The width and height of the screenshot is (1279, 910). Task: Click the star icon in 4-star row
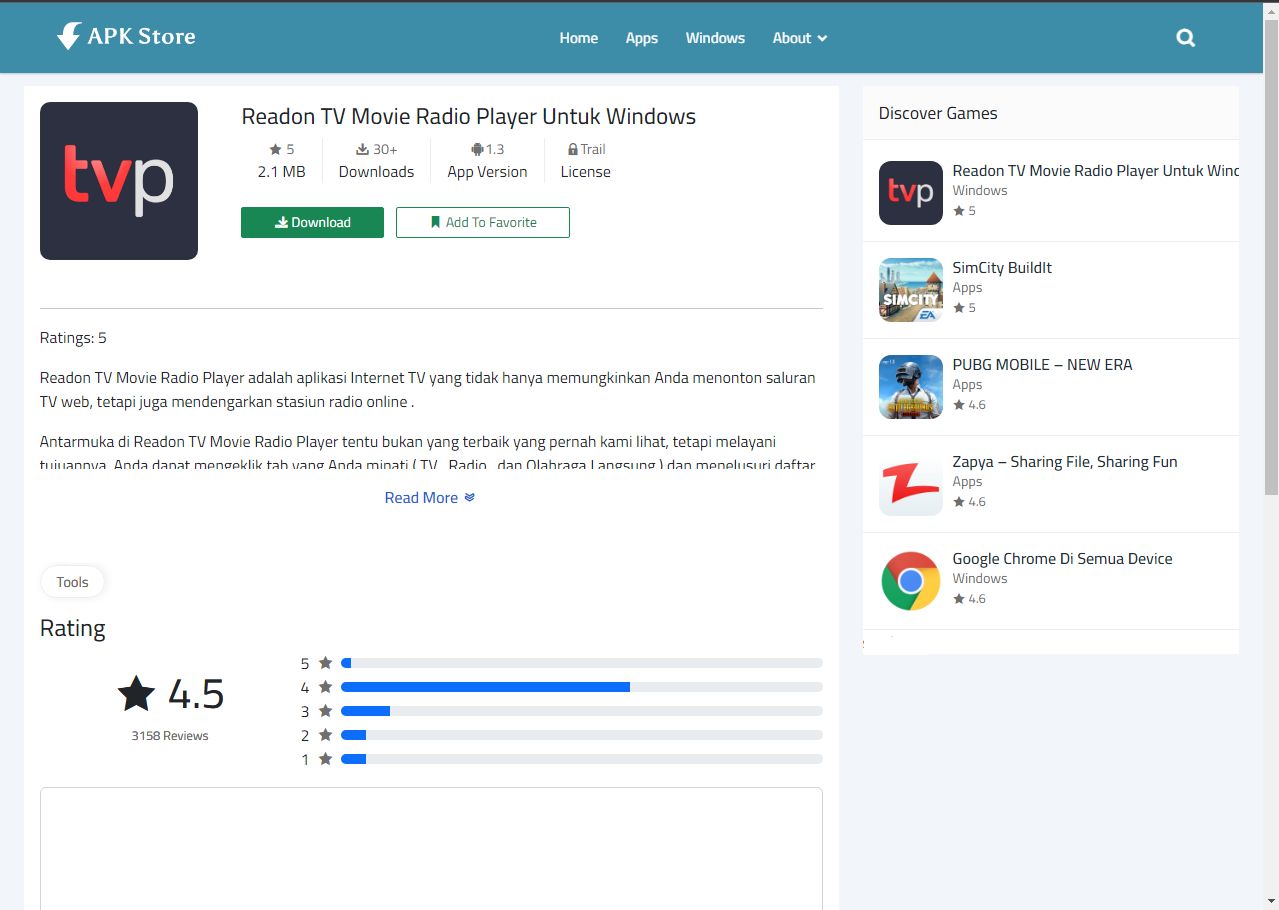pos(325,687)
